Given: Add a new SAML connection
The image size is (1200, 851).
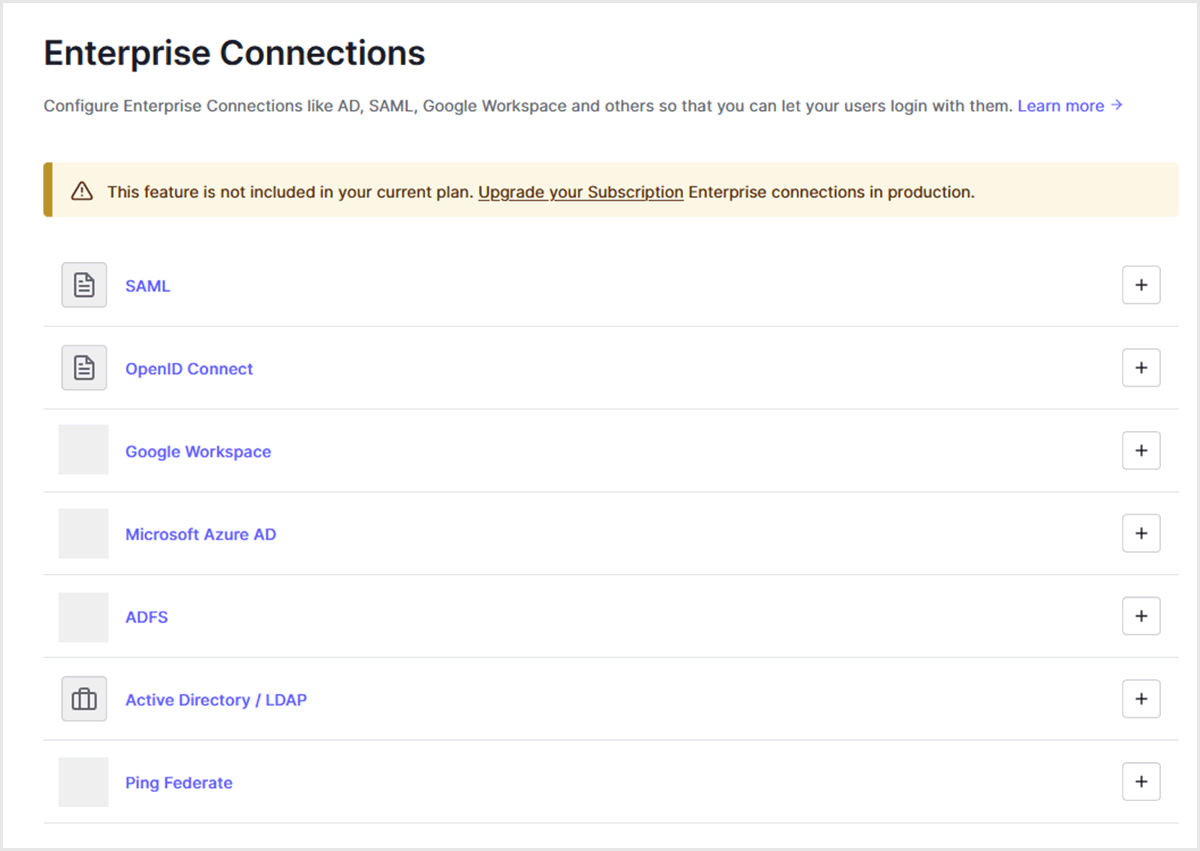Looking at the screenshot, I should (x=1141, y=285).
